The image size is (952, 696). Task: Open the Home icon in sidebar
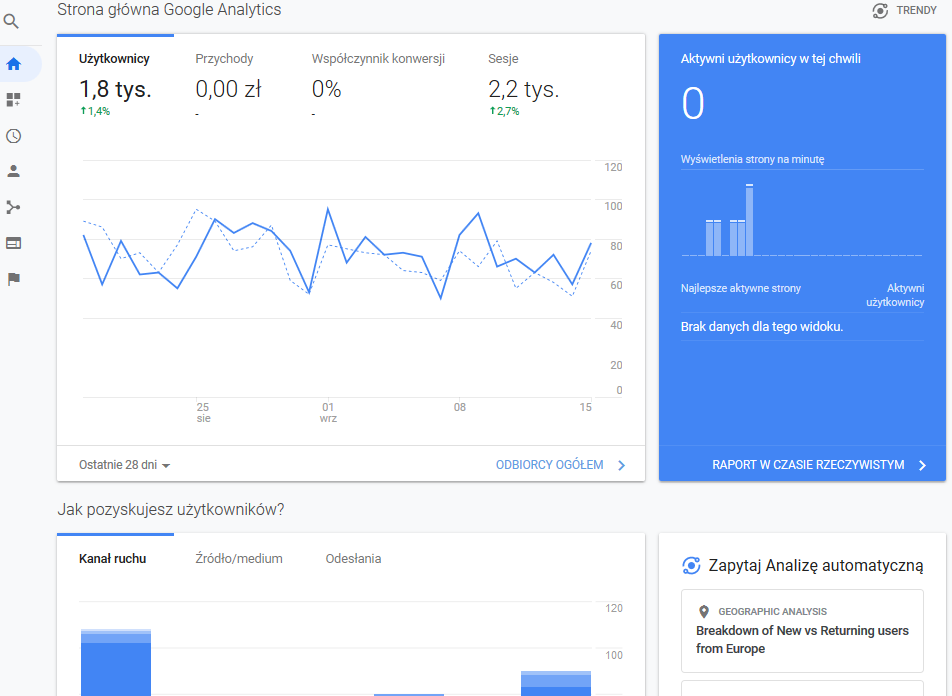click(14, 64)
